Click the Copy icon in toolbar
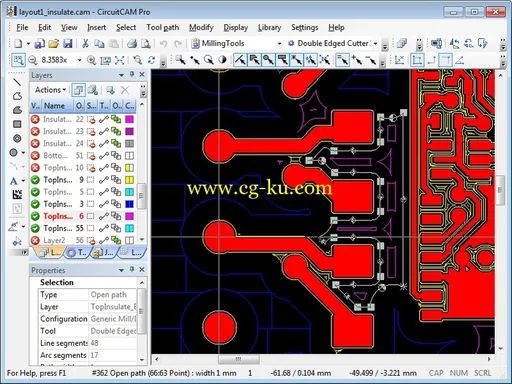The image size is (512, 384). pyautogui.click(x=99, y=44)
